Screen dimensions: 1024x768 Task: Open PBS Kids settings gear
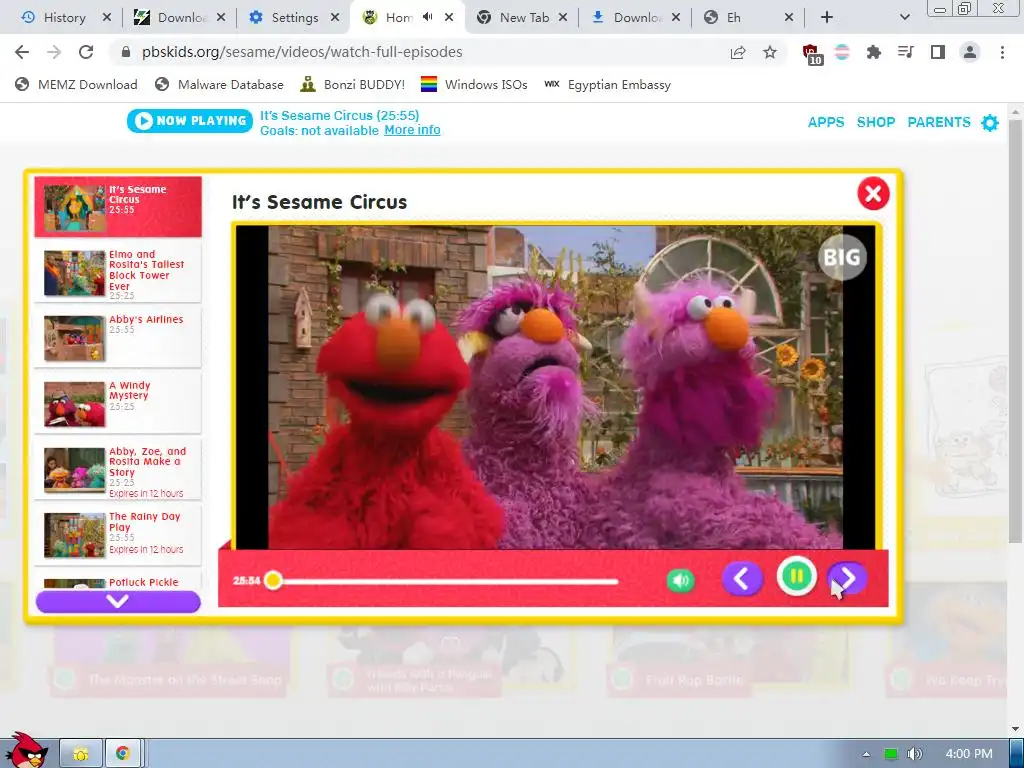click(x=990, y=122)
